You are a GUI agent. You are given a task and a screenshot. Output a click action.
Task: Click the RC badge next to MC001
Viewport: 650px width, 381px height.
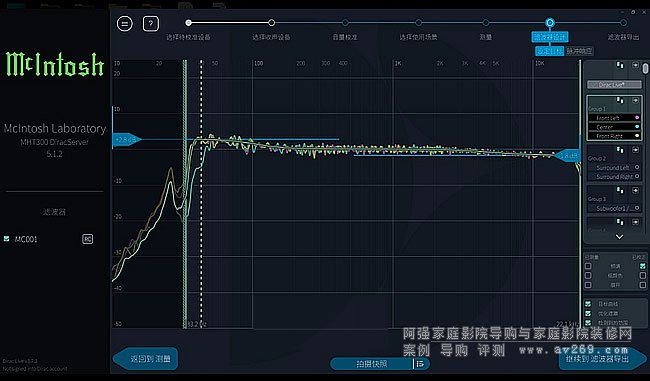click(87, 239)
